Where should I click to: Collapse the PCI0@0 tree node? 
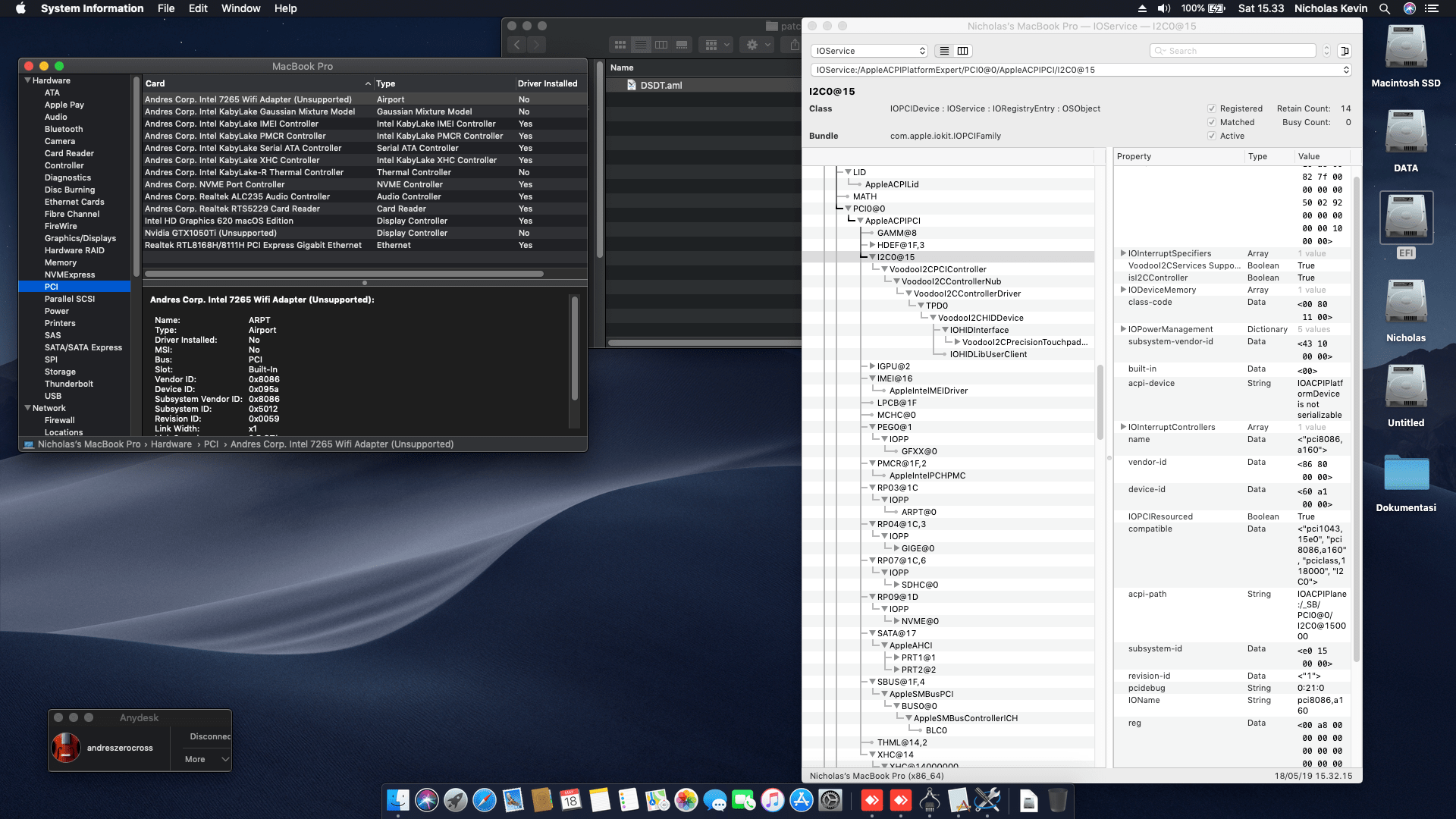[848, 208]
